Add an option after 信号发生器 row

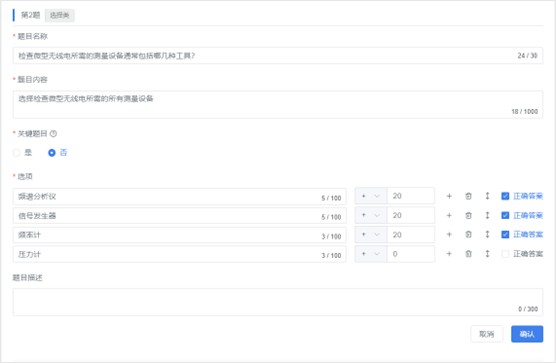pyautogui.click(x=449, y=215)
